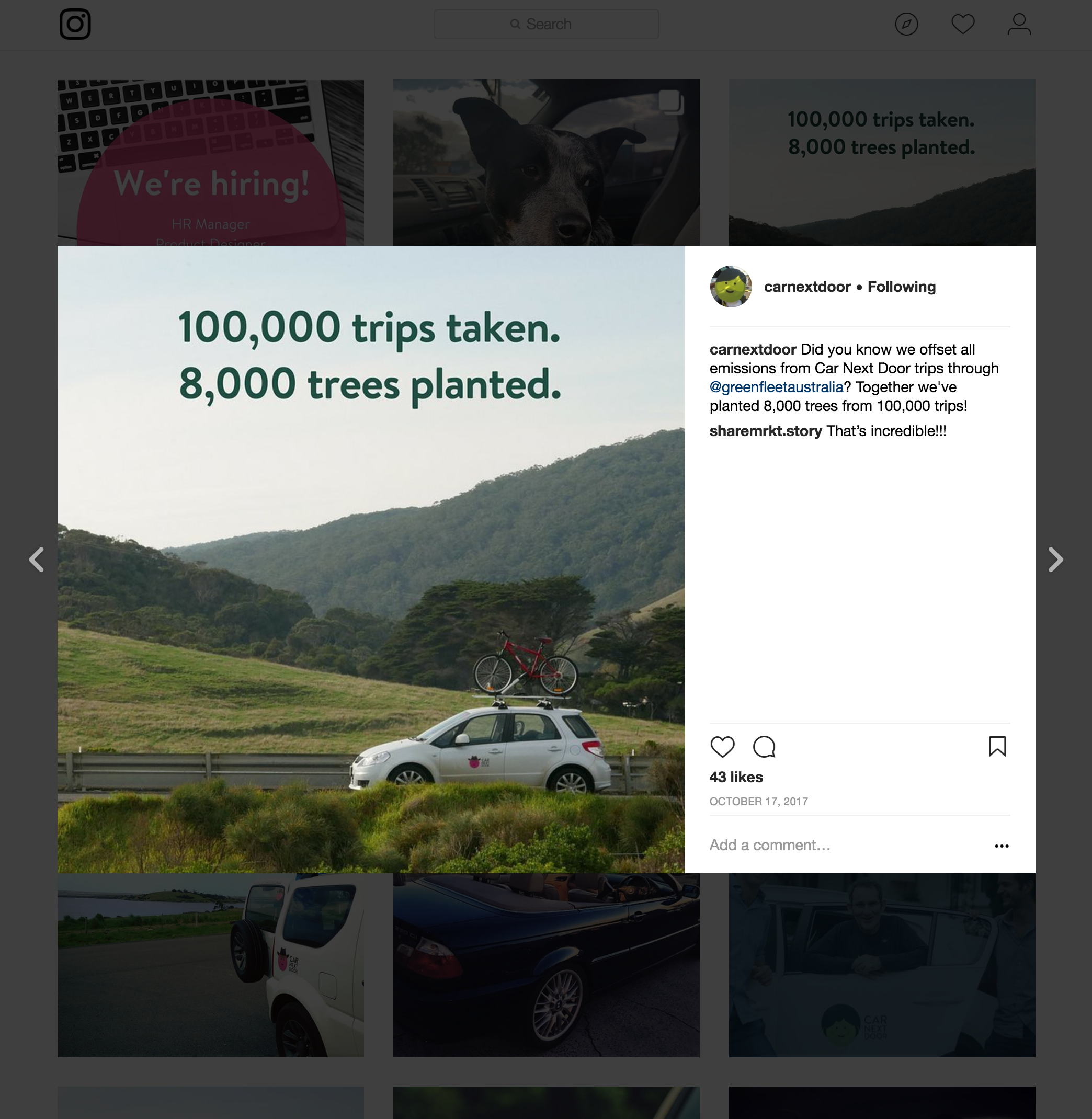Toggle the Following button

click(x=901, y=287)
